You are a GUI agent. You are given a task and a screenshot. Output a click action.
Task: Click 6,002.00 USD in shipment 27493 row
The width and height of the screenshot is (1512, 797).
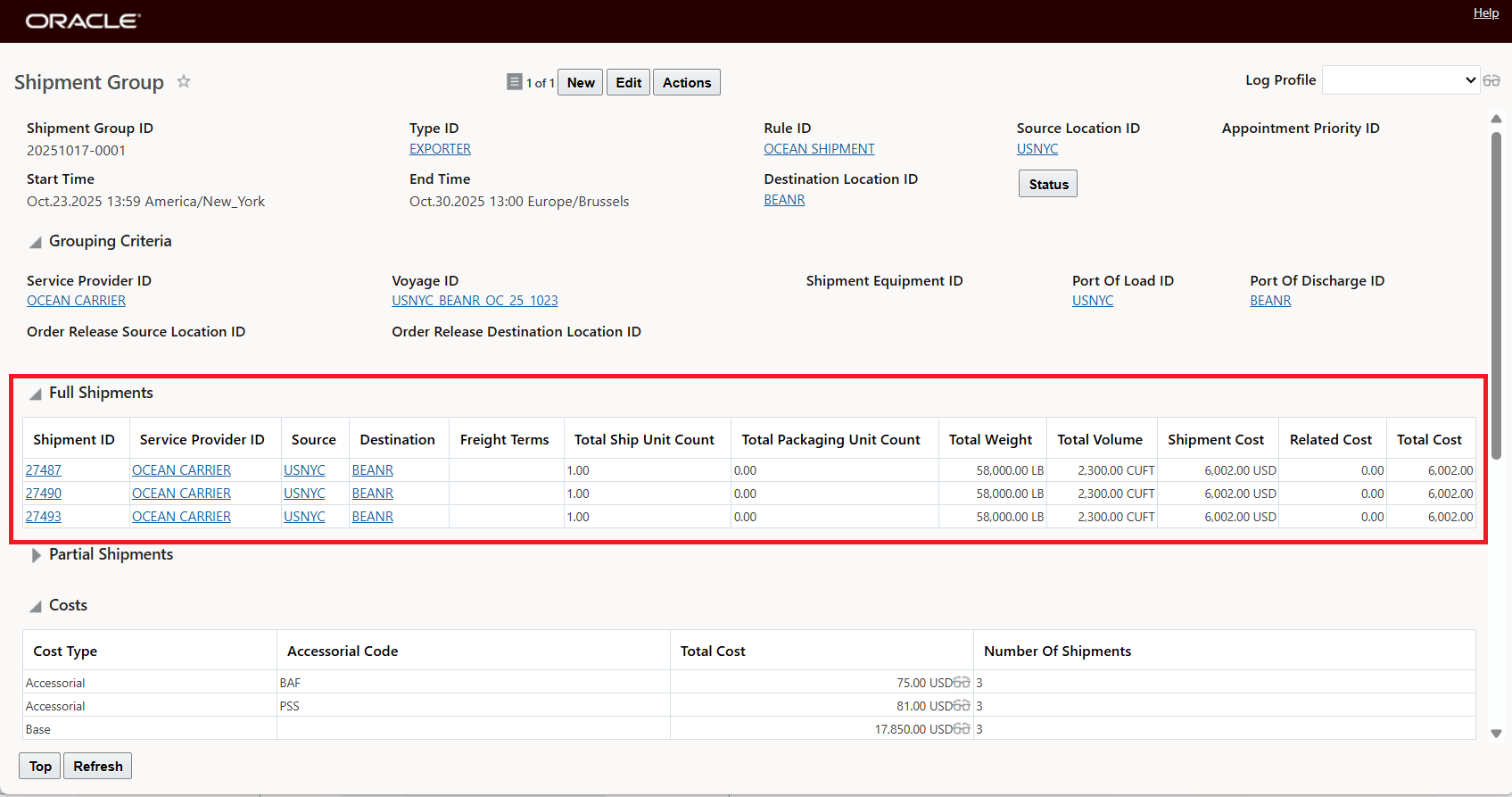[x=1240, y=517]
